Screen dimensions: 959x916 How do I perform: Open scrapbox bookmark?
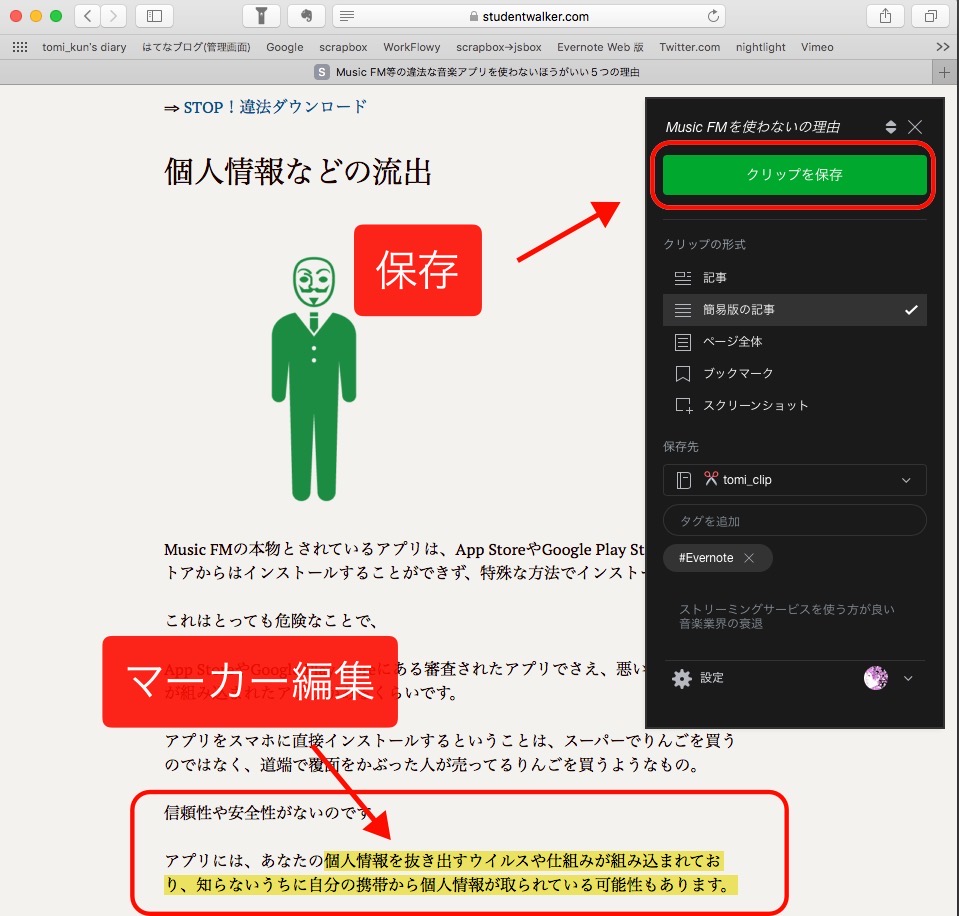(343, 47)
